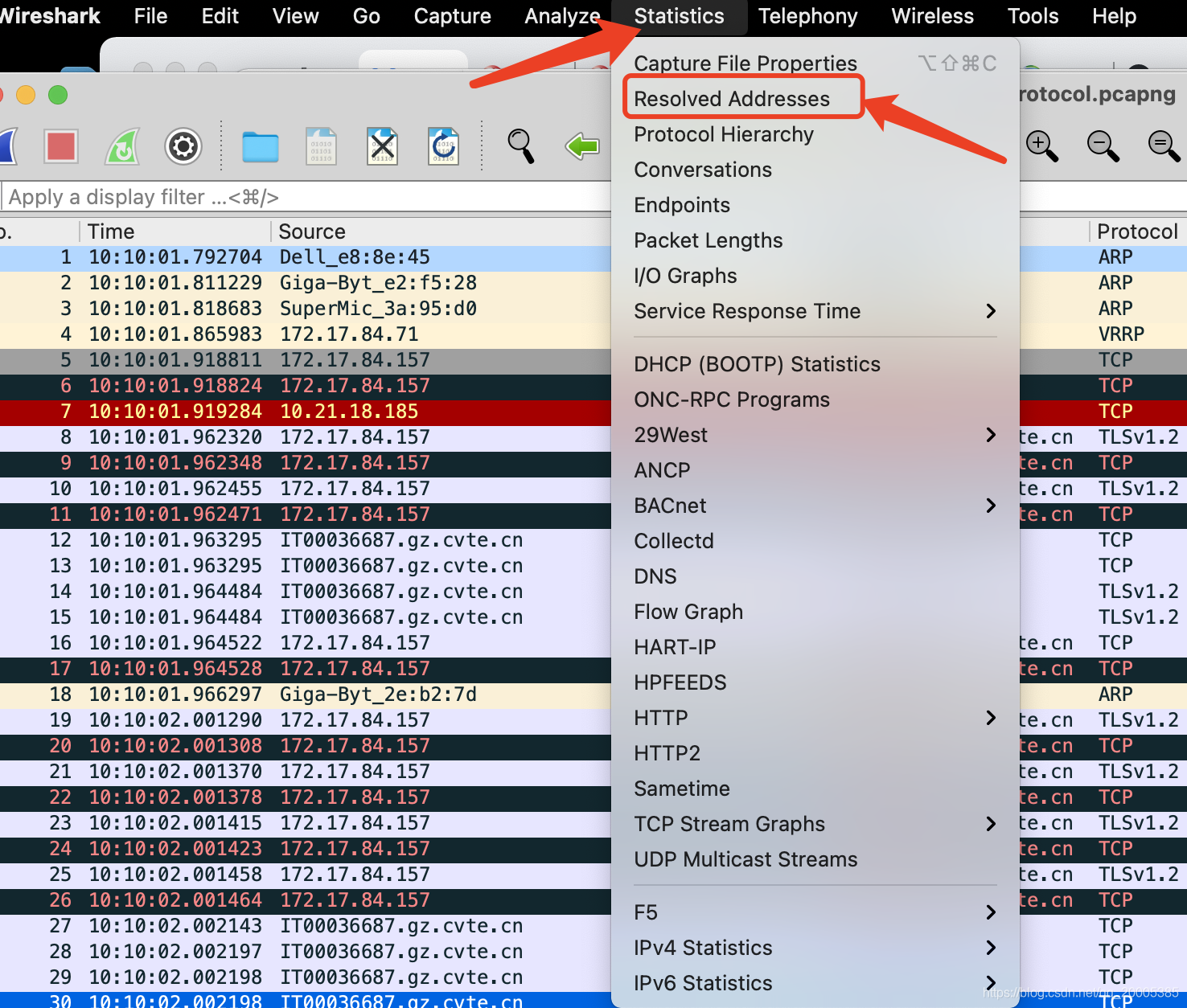The width and height of the screenshot is (1187, 1008).
Task: Click the save capture file icon
Action: coord(322,146)
